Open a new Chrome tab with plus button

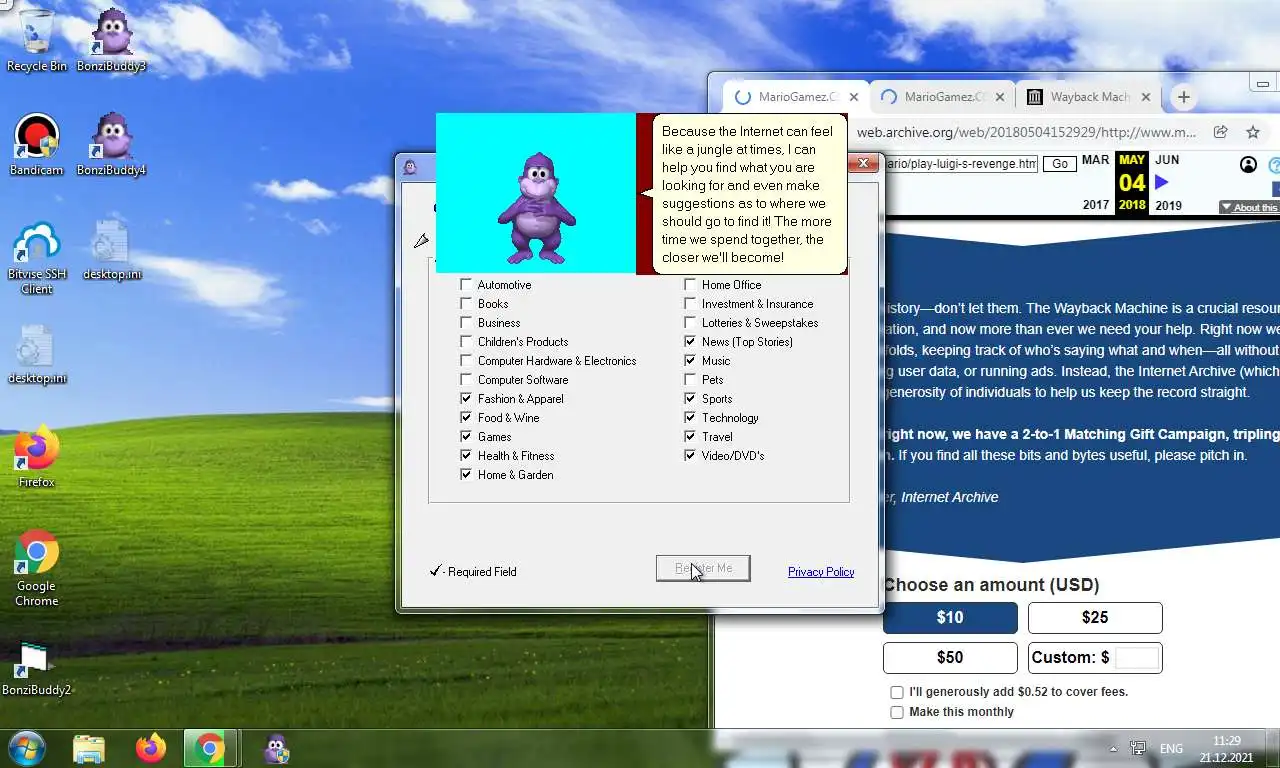tap(1183, 97)
